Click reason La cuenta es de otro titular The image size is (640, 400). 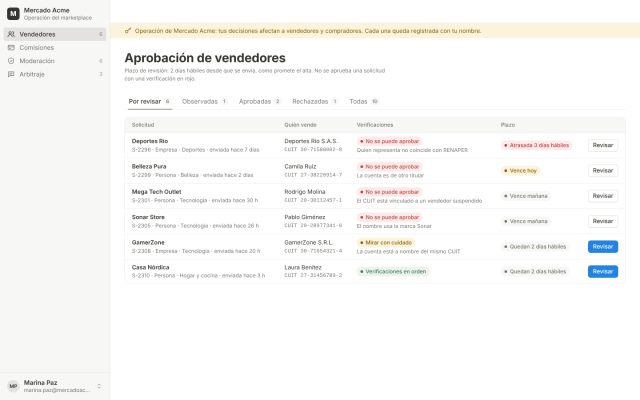coord(390,176)
